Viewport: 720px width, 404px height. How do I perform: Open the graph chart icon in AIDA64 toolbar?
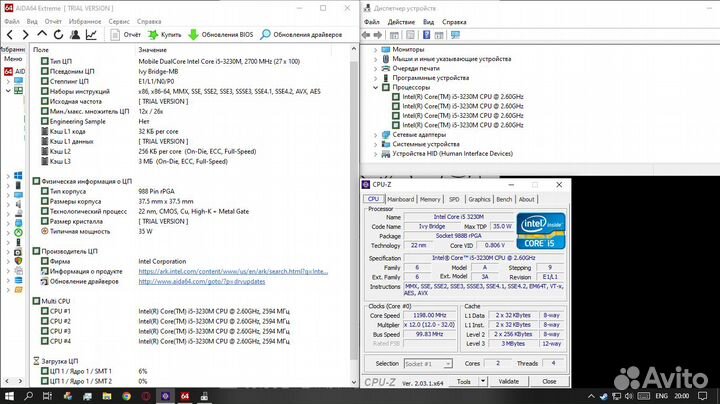(x=91, y=34)
